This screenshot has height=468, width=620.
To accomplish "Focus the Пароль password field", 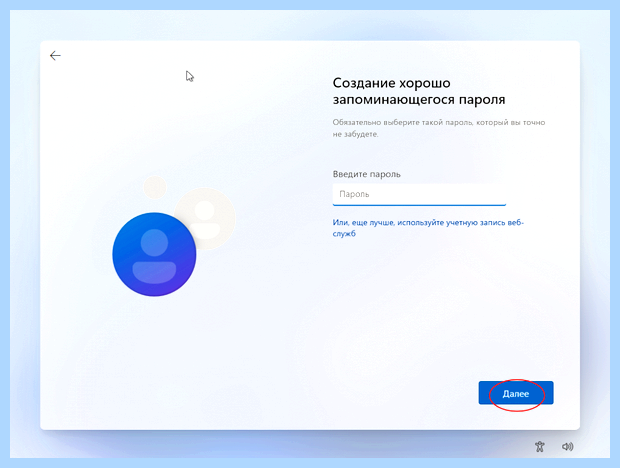I will [x=419, y=194].
